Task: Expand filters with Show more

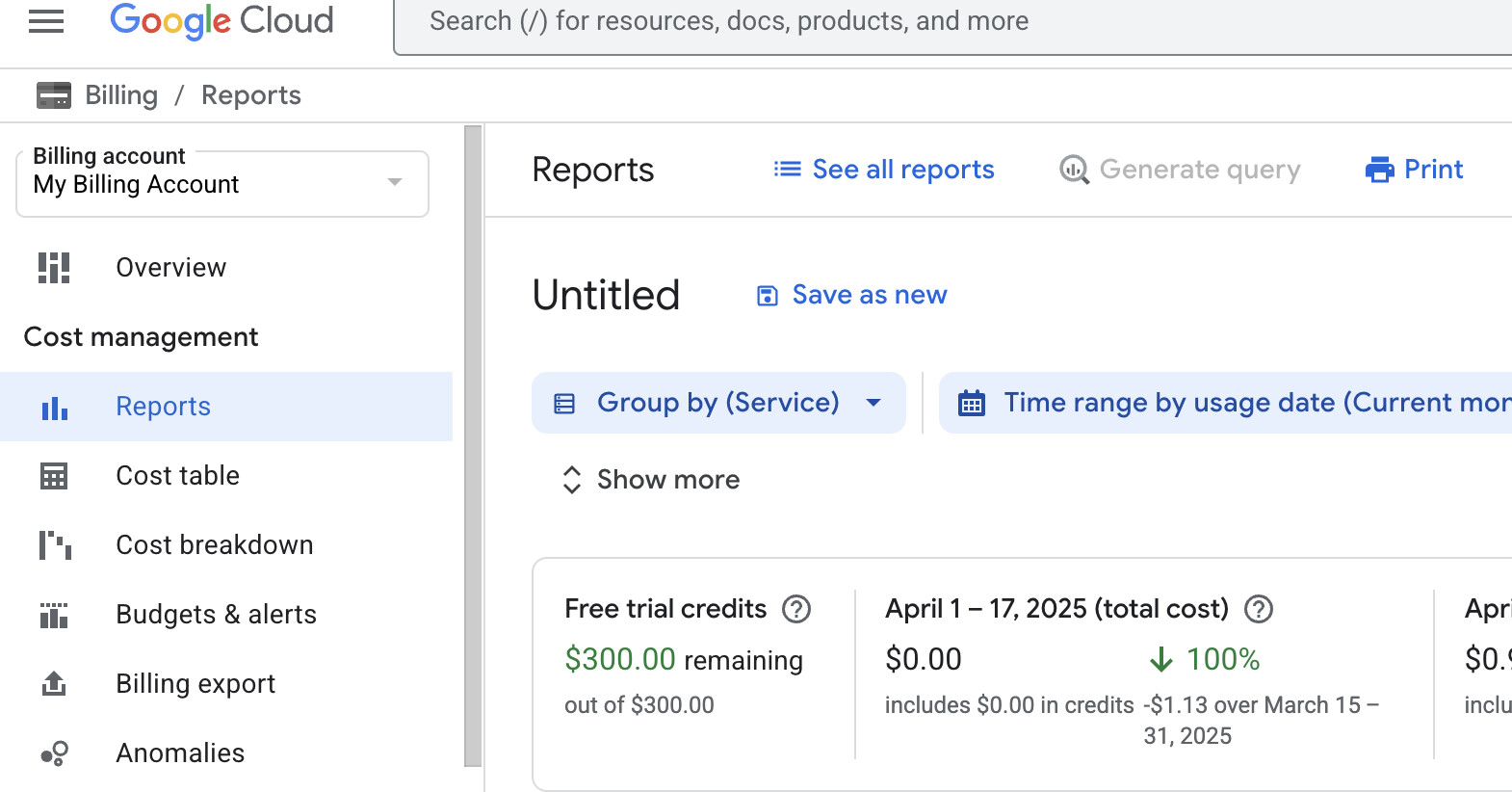Action: 651,480
